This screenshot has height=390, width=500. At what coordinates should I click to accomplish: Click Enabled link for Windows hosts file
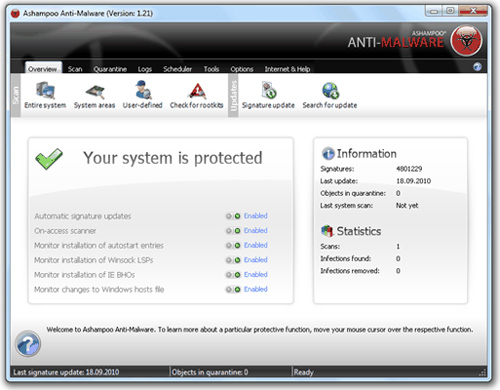tap(256, 289)
